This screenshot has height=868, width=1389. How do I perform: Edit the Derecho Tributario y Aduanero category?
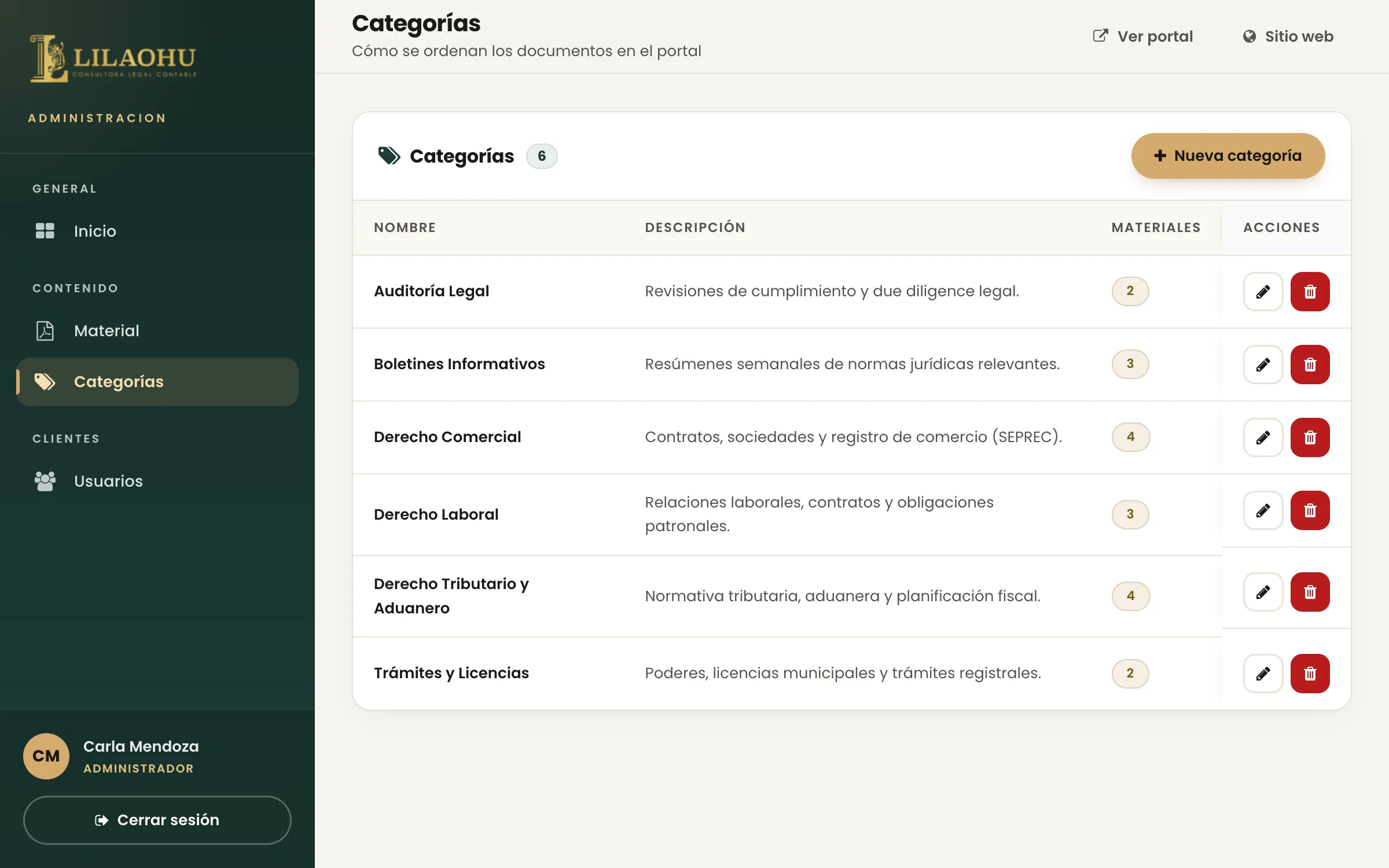1263,592
